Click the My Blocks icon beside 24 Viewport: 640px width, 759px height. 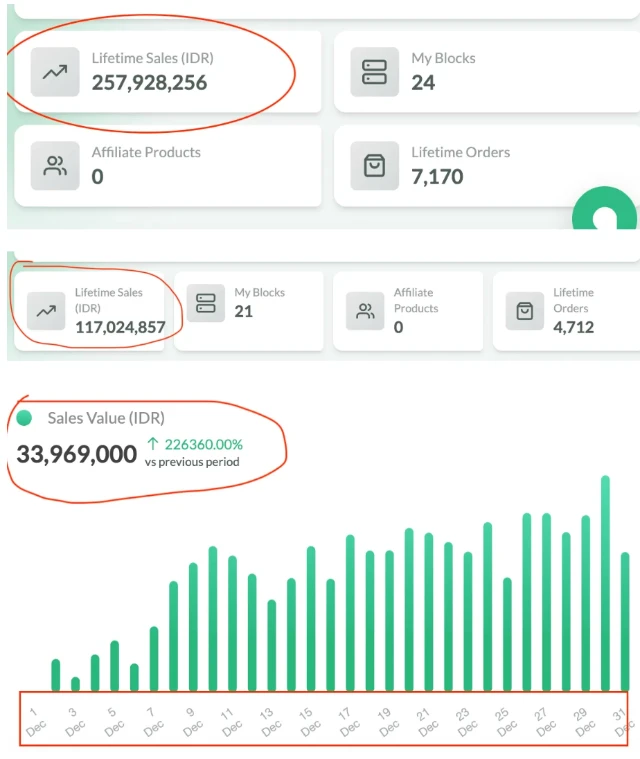[x=374, y=72]
